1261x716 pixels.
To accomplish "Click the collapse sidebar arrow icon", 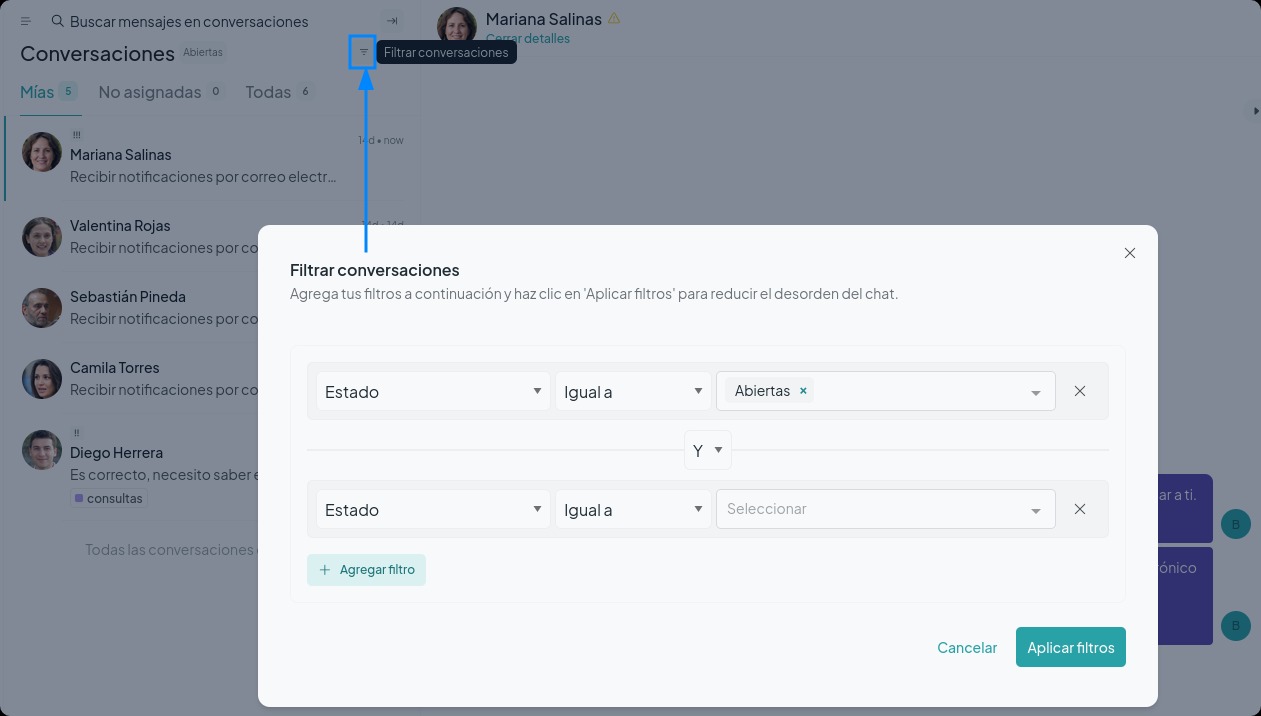I will coord(392,21).
